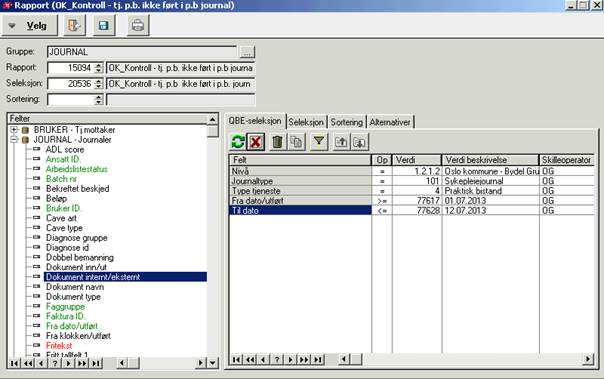This screenshot has height=379, width=604.
Task: Collapse the JOURNAL - Journaler tree node
Action: coord(14,139)
